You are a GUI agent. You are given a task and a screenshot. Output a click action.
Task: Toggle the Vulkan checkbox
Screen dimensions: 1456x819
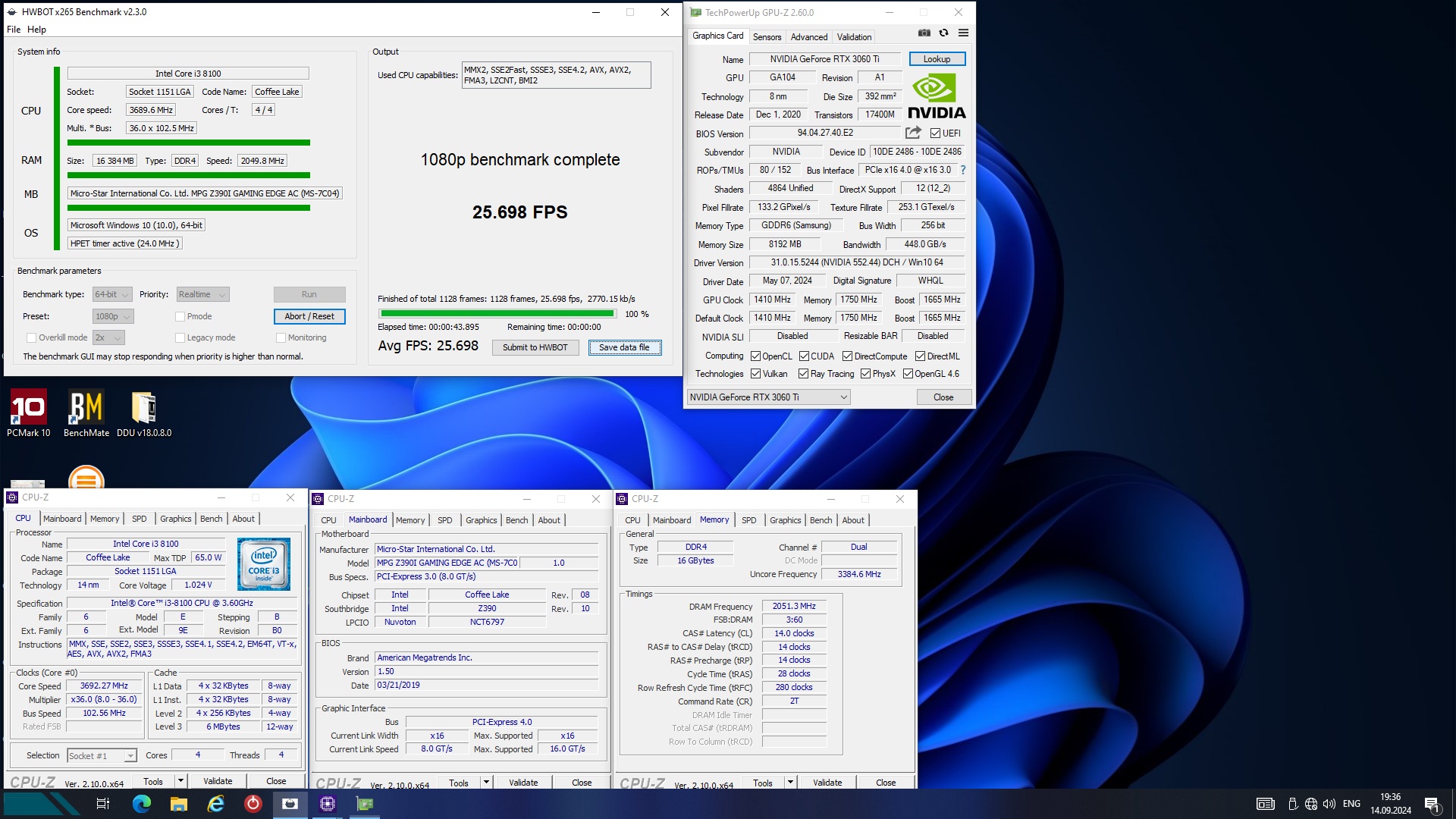(755, 373)
